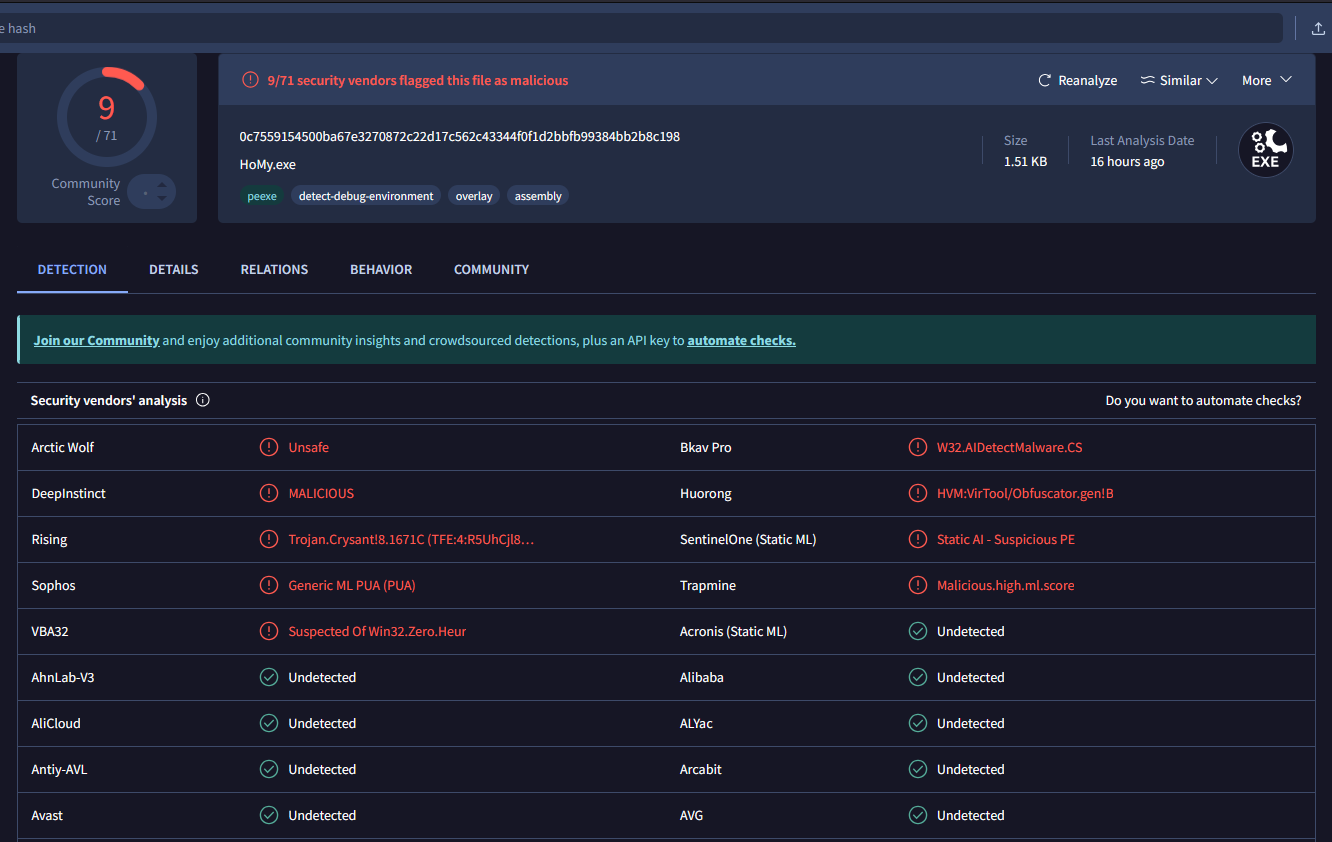1332x842 pixels.
Task: Click the alert icon in the malicious banner
Action: [x=250, y=80]
